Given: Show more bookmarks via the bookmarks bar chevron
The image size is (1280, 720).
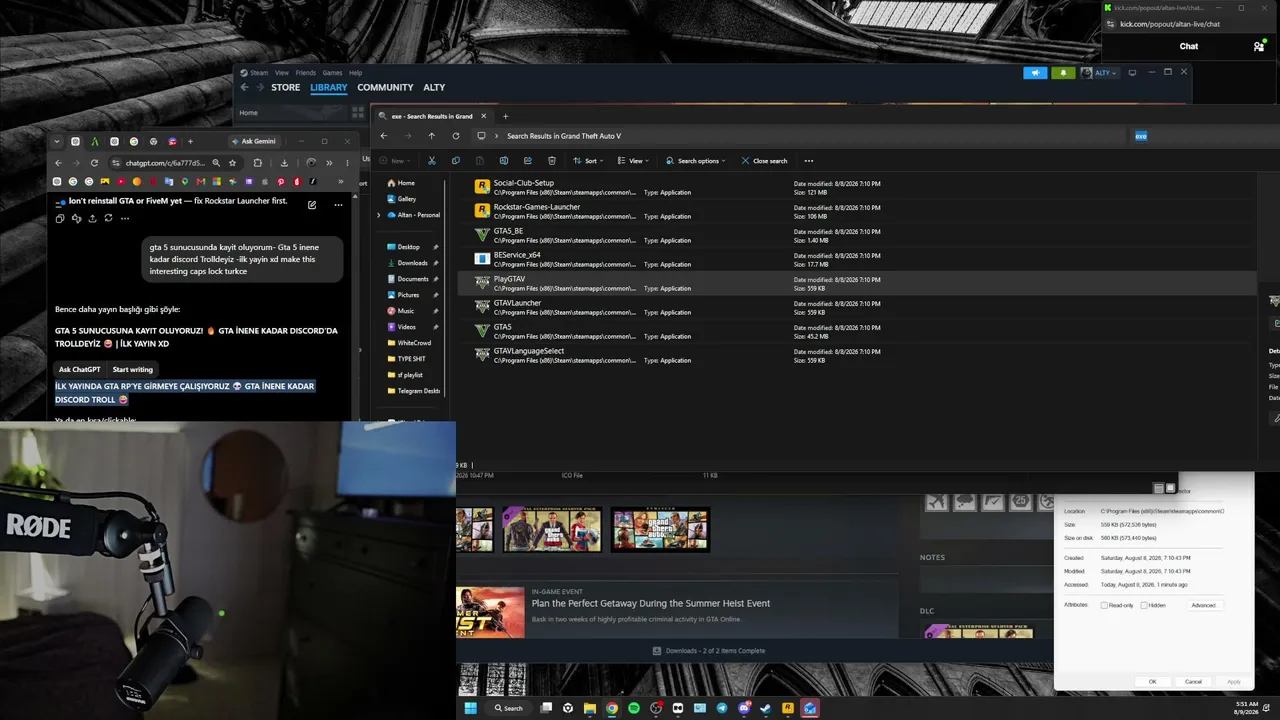Looking at the screenshot, I should (x=341, y=182).
